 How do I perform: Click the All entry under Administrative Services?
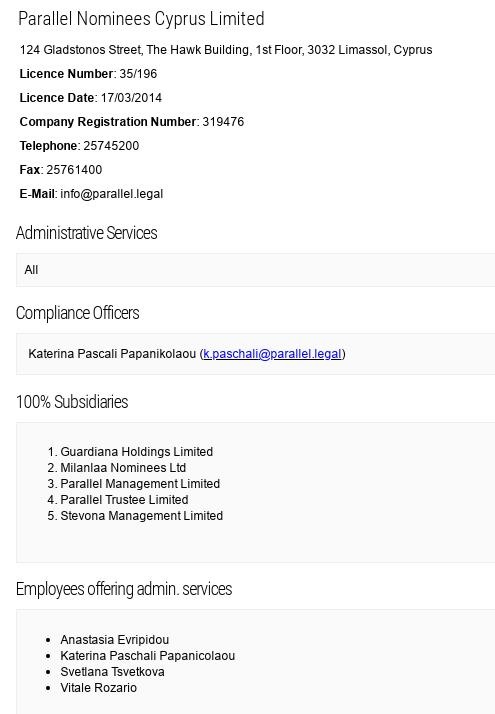(x=31, y=270)
